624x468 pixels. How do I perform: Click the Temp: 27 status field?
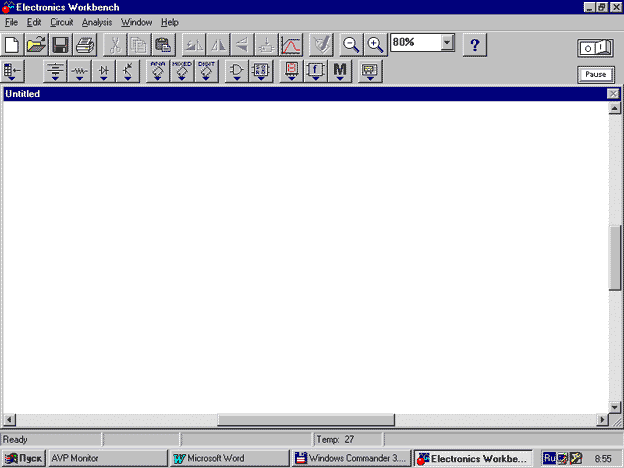click(x=349, y=440)
